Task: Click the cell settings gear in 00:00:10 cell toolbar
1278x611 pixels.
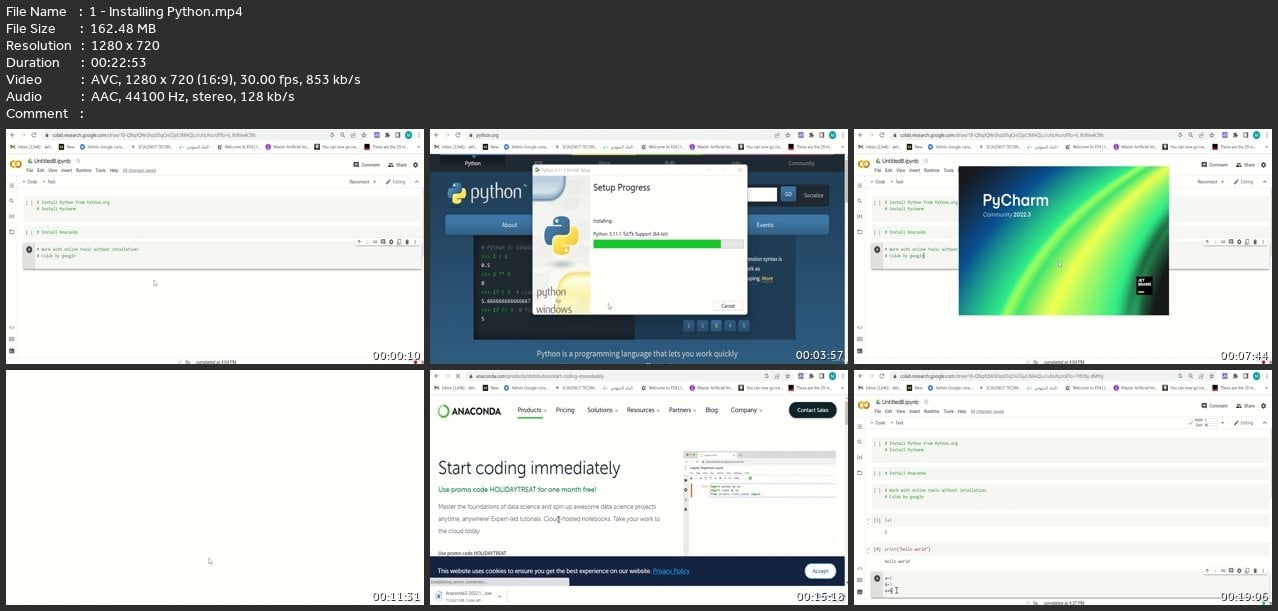Action: click(x=391, y=242)
